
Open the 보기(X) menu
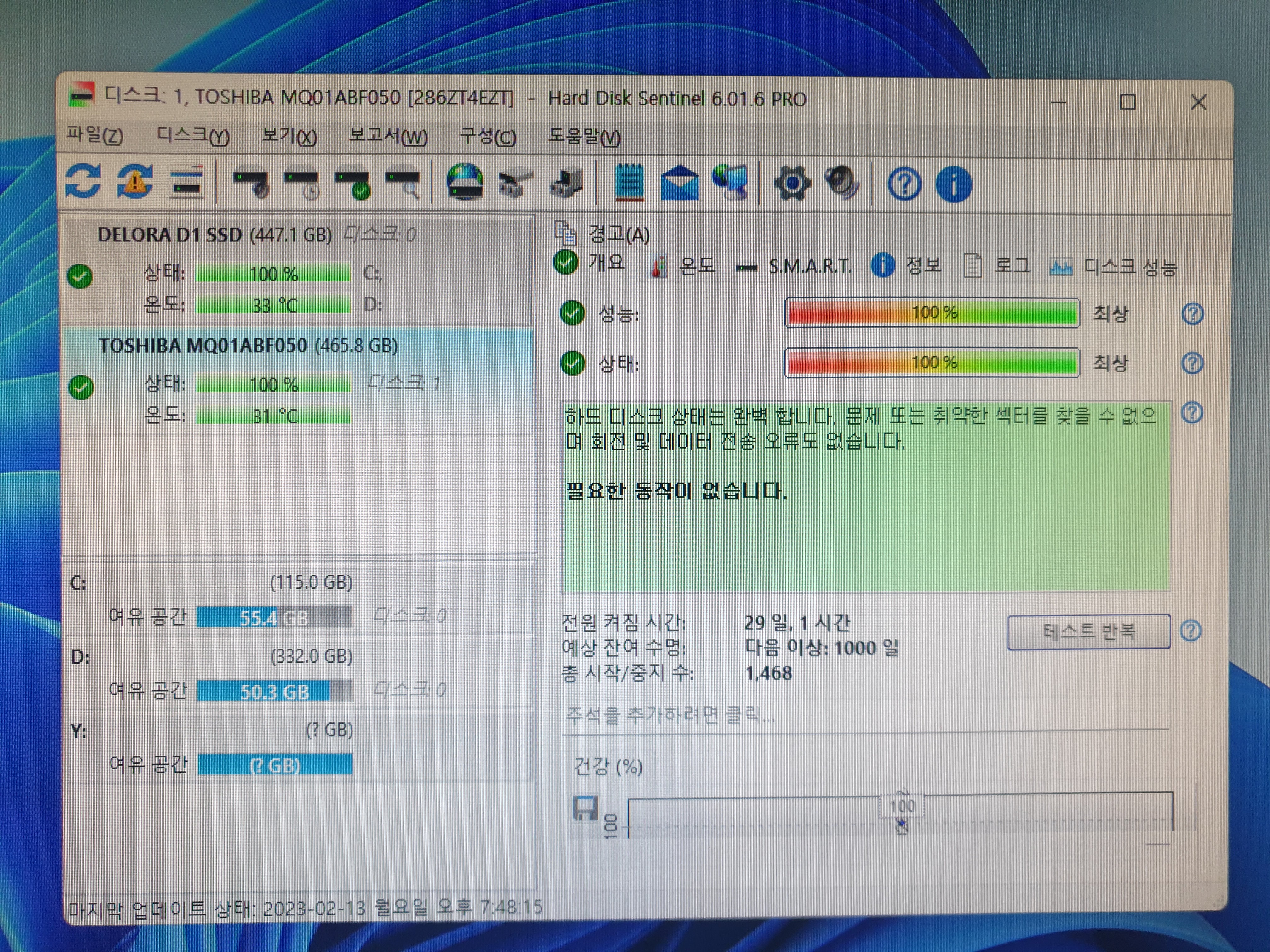click(x=289, y=137)
